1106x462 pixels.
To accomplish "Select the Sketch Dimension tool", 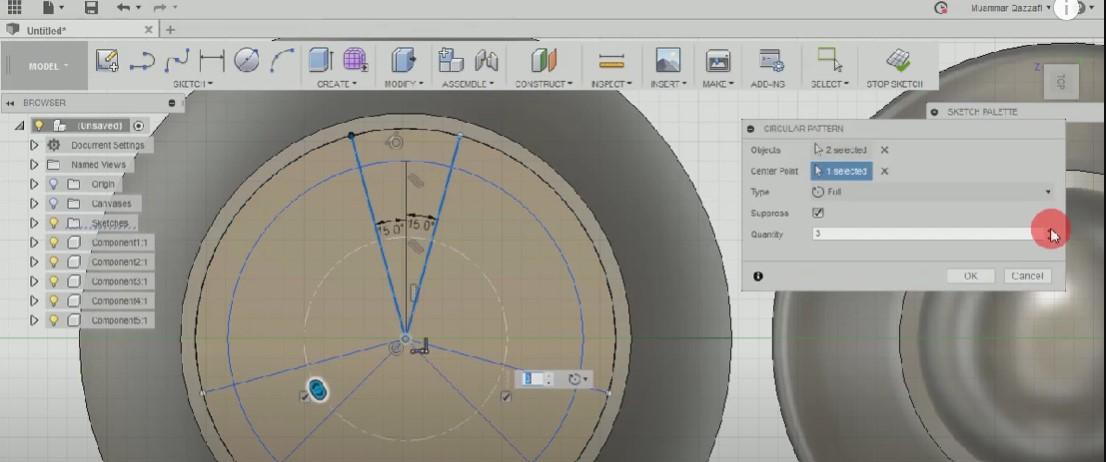I will (x=212, y=61).
